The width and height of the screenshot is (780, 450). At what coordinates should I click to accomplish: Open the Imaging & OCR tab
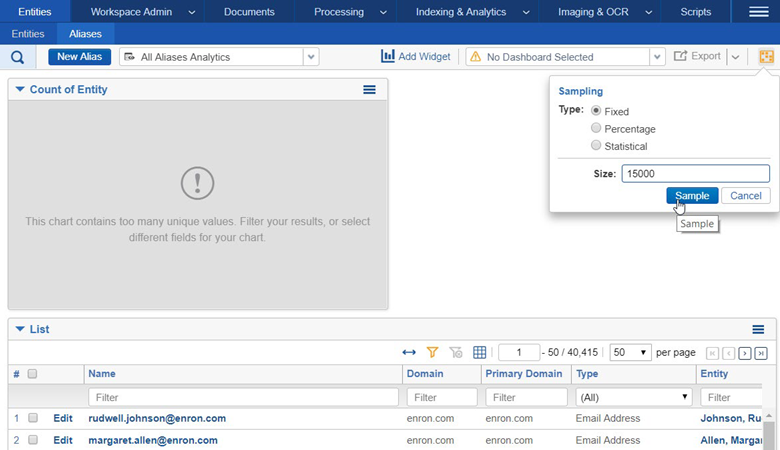pyautogui.click(x=593, y=11)
